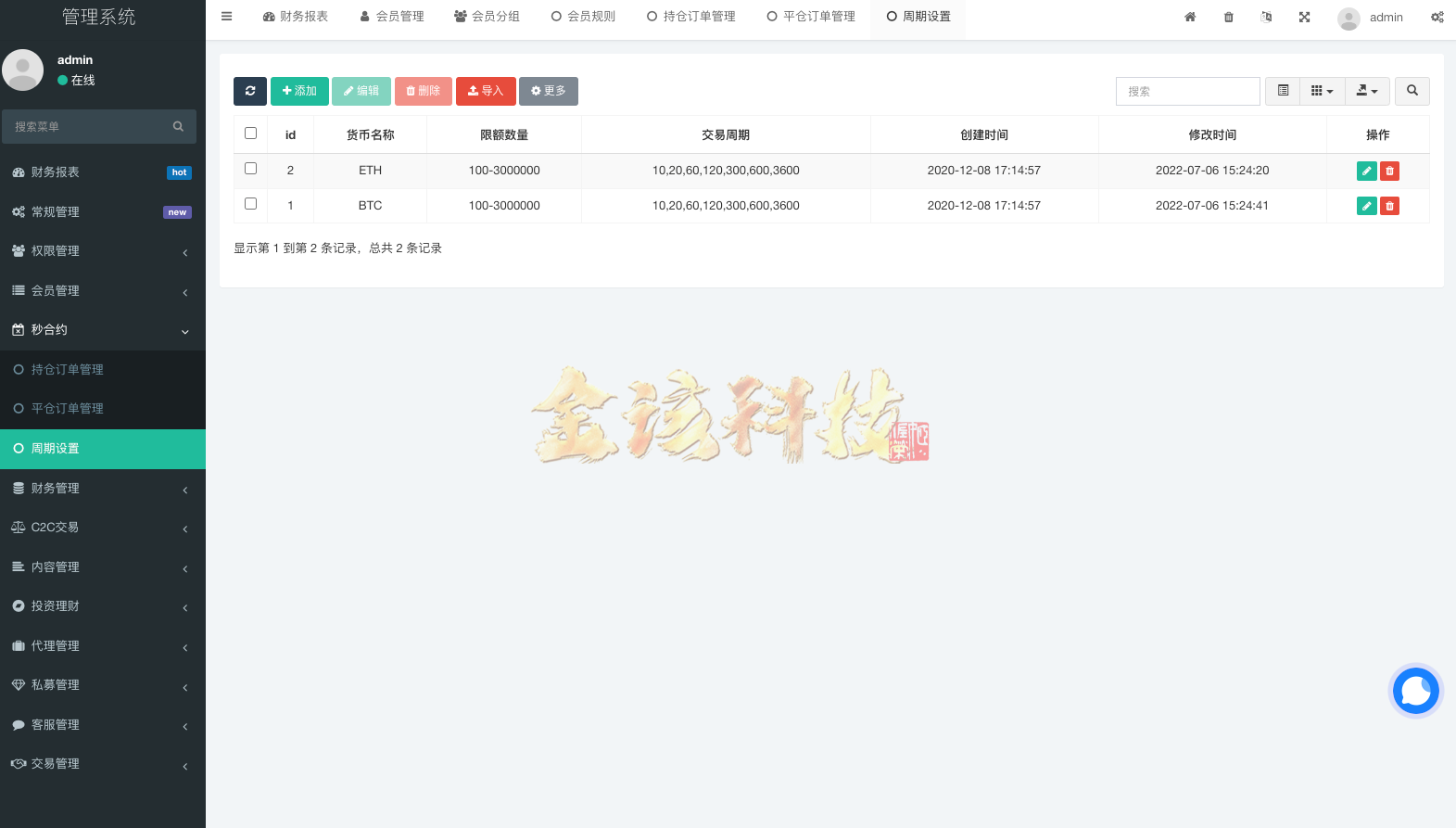Sort by 货币名称 column header

tap(371, 135)
